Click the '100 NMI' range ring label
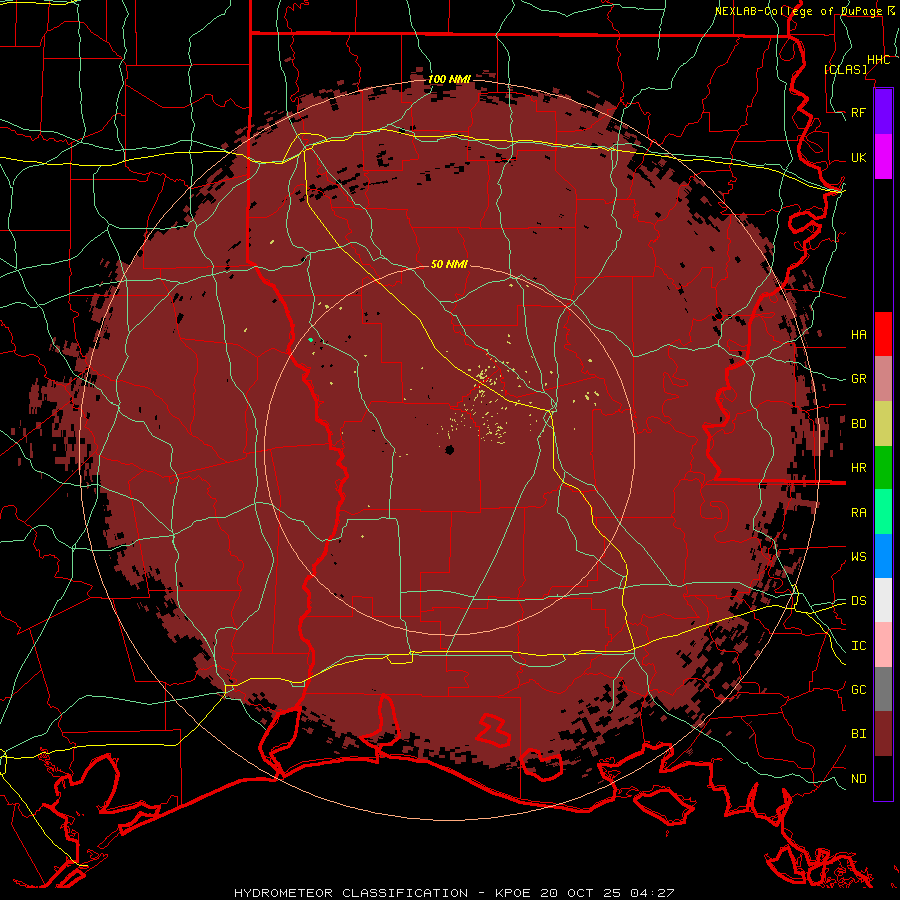 click(x=449, y=79)
